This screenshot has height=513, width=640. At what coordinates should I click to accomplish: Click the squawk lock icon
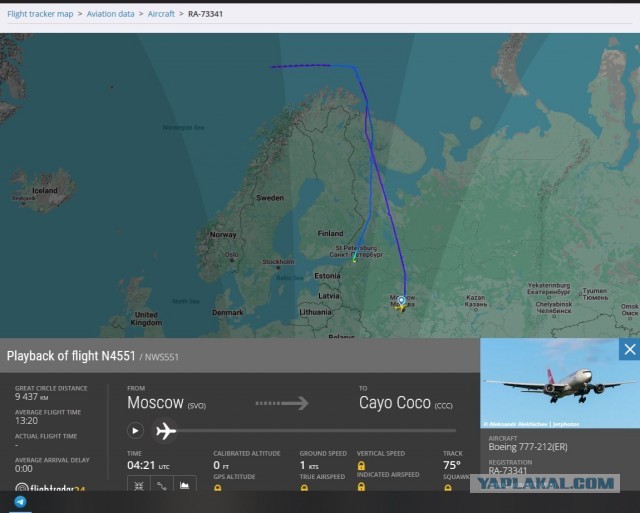pyautogui.click(x=448, y=487)
